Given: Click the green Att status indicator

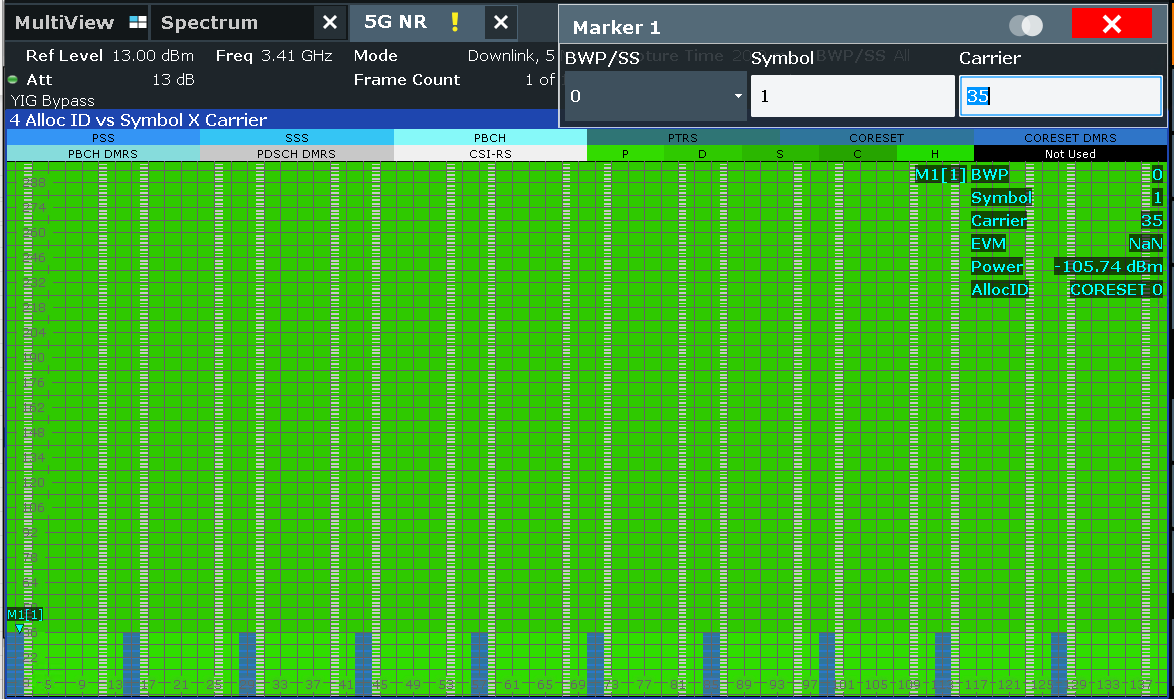Looking at the screenshot, I should (13, 79).
